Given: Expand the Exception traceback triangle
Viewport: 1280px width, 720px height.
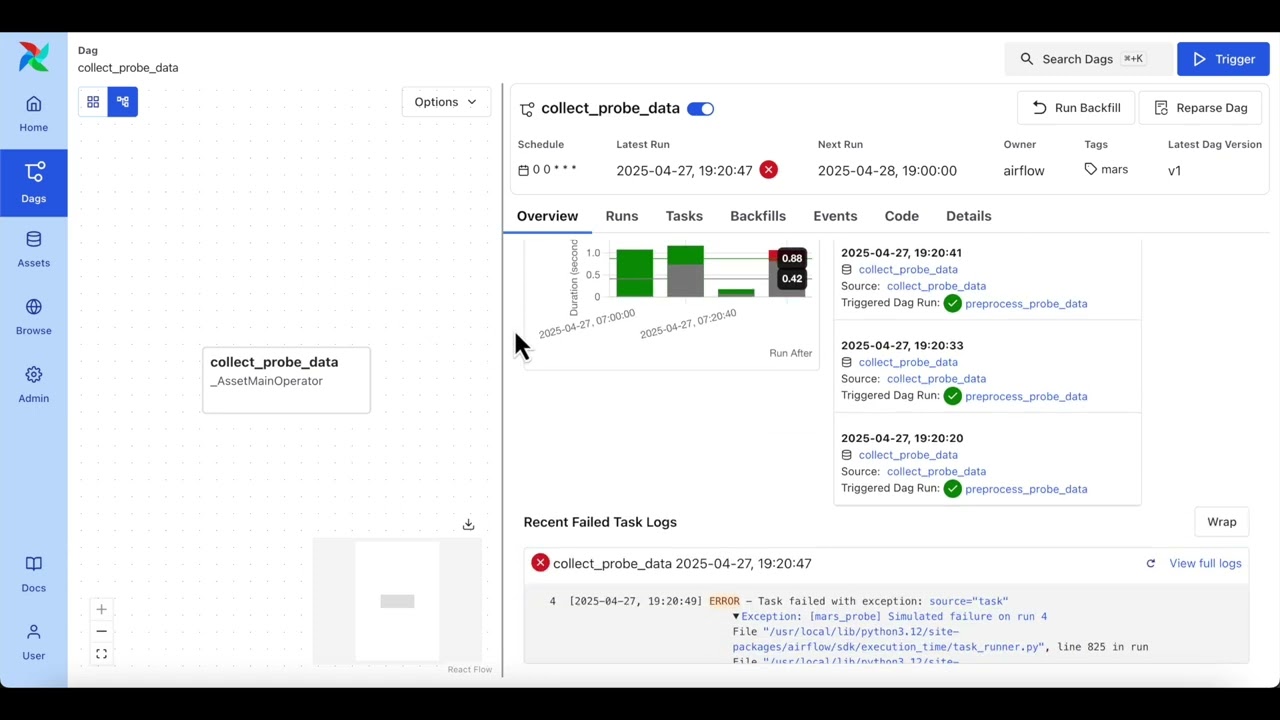Looking at the screenshot, I should tap(736, 617).
